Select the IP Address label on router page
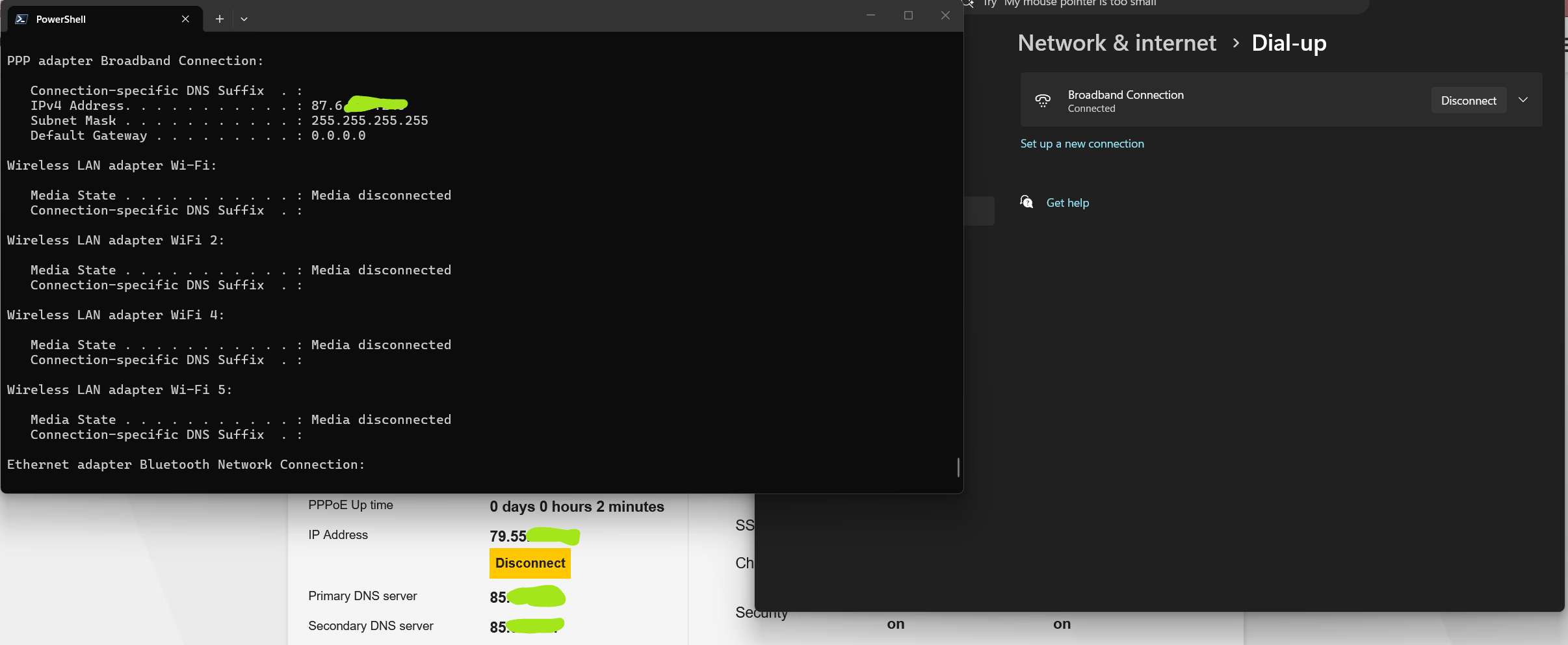The height and width of the screenshot is (645, 1568). pos(338,535)
